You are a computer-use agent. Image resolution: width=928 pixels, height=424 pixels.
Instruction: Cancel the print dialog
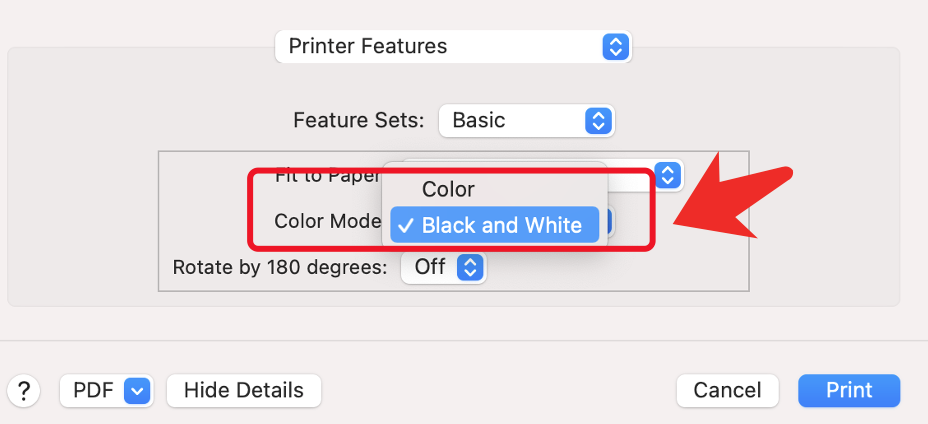[x=727, y=390]
